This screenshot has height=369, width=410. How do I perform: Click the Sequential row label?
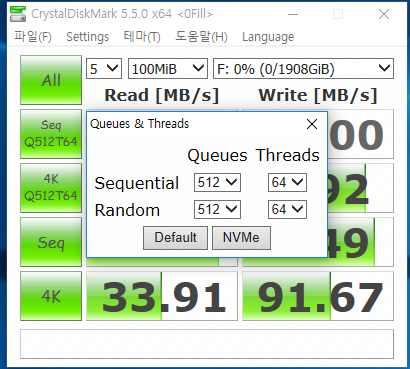[137, 183]
